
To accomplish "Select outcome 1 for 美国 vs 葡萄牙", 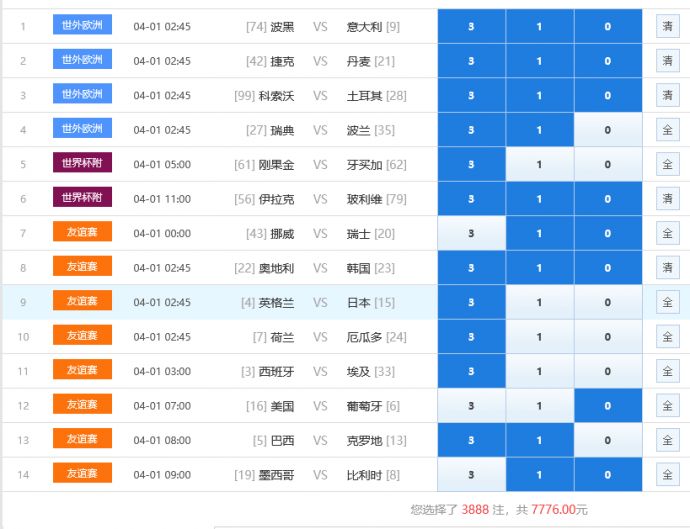I will (x=540, y=406).
